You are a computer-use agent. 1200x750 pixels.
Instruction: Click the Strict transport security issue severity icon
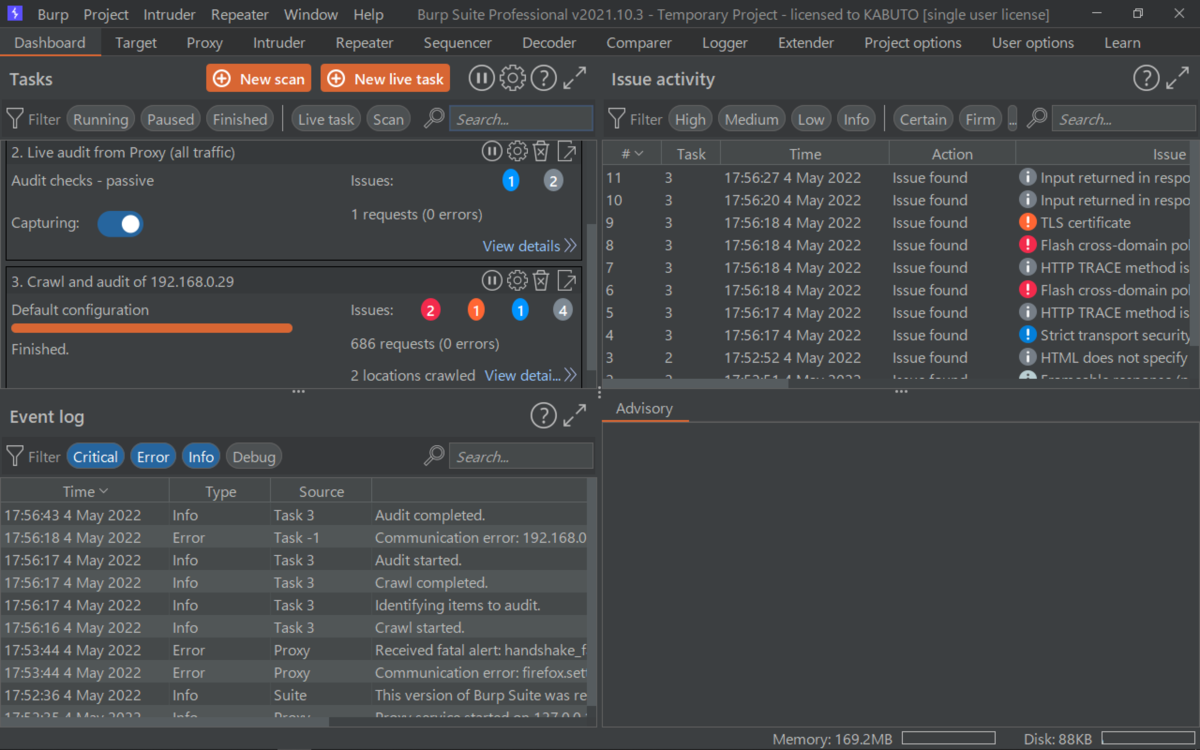(1027, 335)
